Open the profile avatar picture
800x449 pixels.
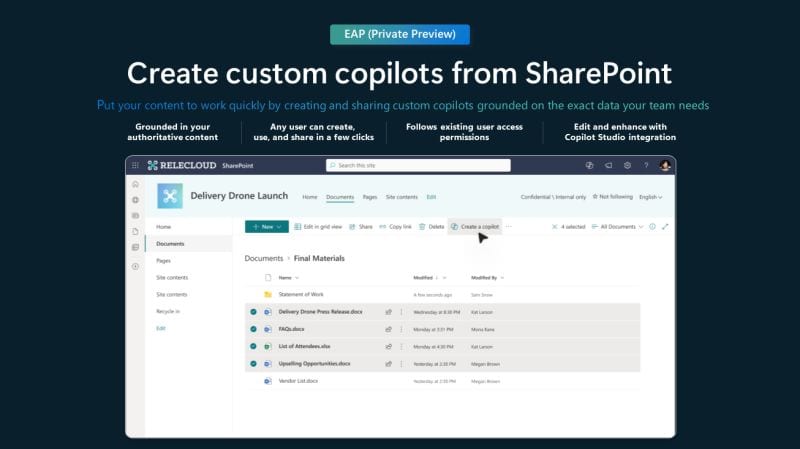point(665,165)
